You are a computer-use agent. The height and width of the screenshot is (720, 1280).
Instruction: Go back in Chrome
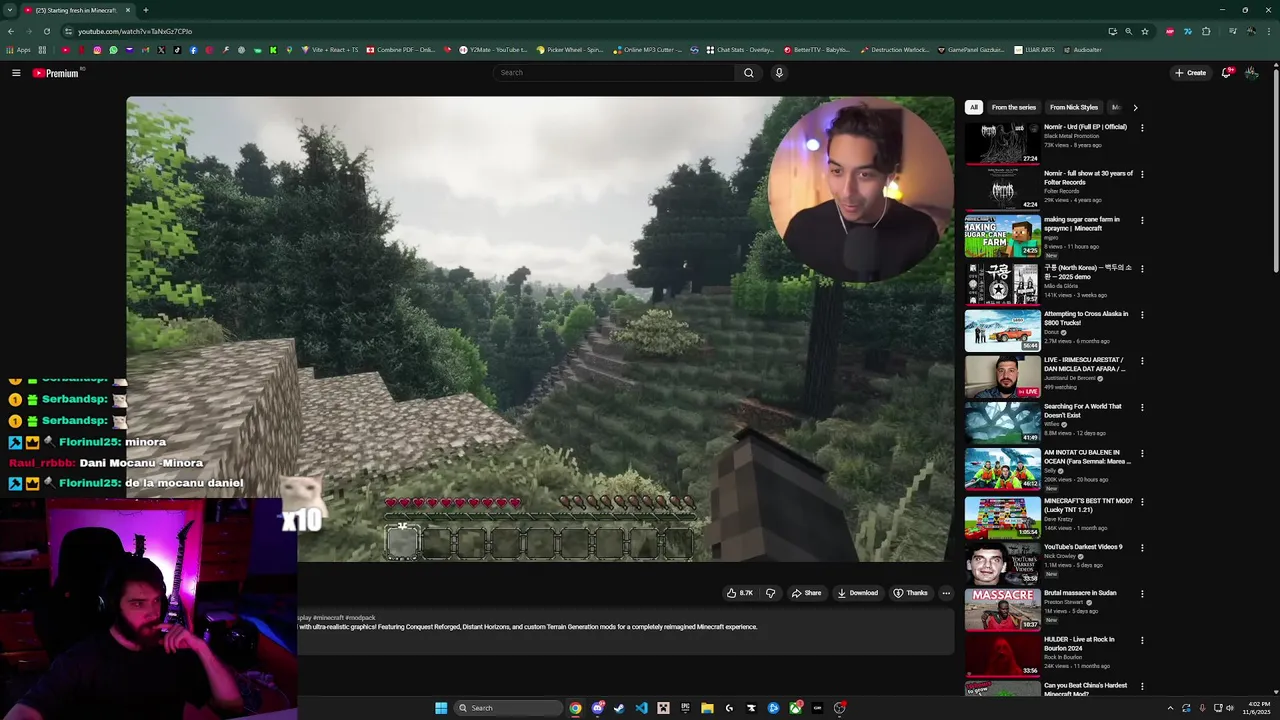coord(10,31)
